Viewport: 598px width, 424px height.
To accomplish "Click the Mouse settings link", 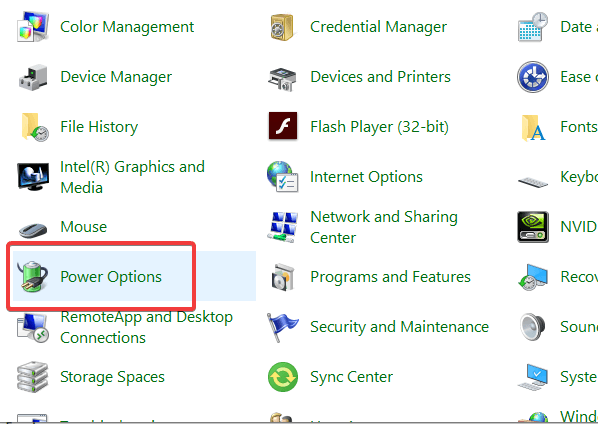I will pos(84,226).
